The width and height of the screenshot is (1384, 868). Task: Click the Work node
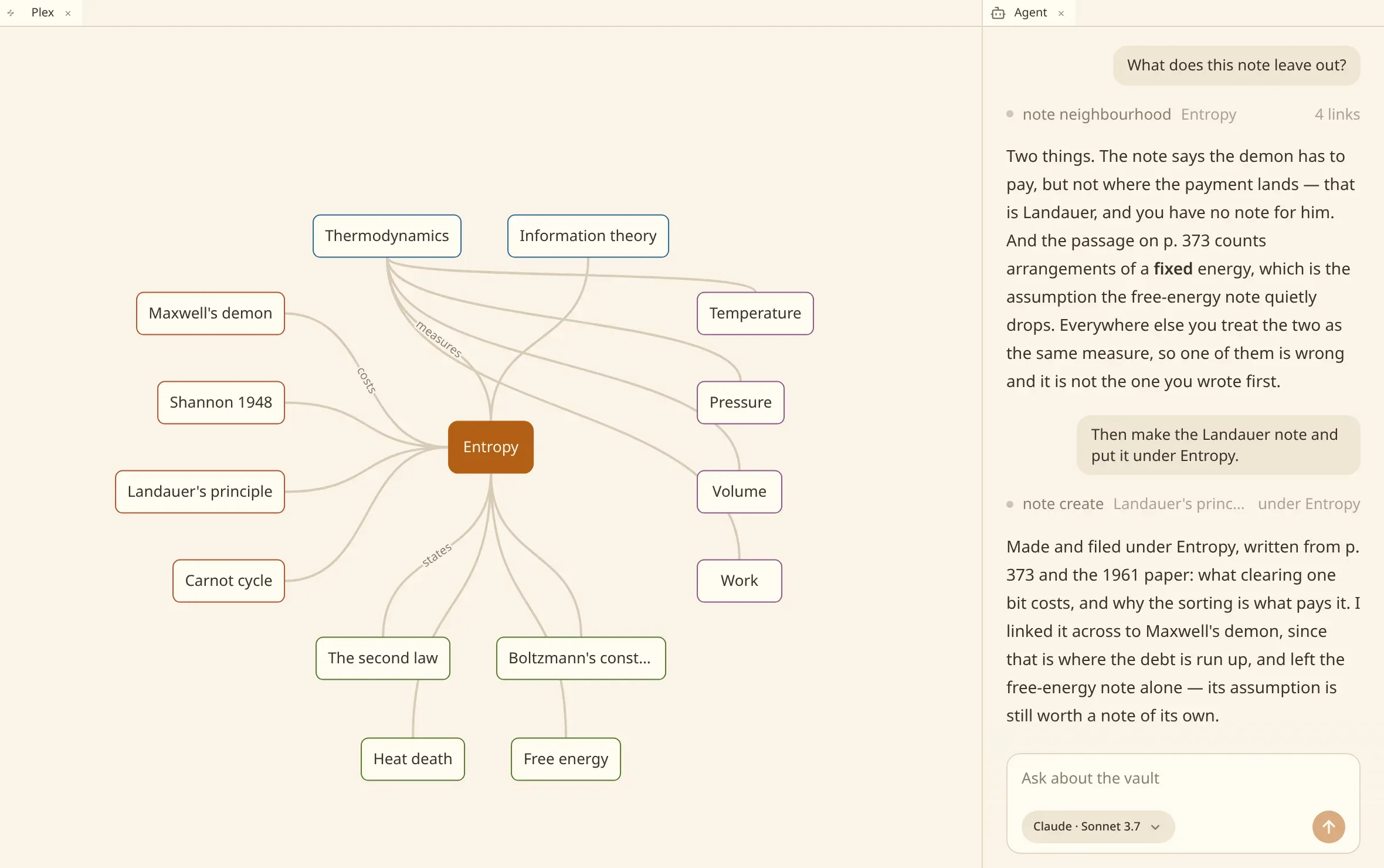(x=739, y=581)
